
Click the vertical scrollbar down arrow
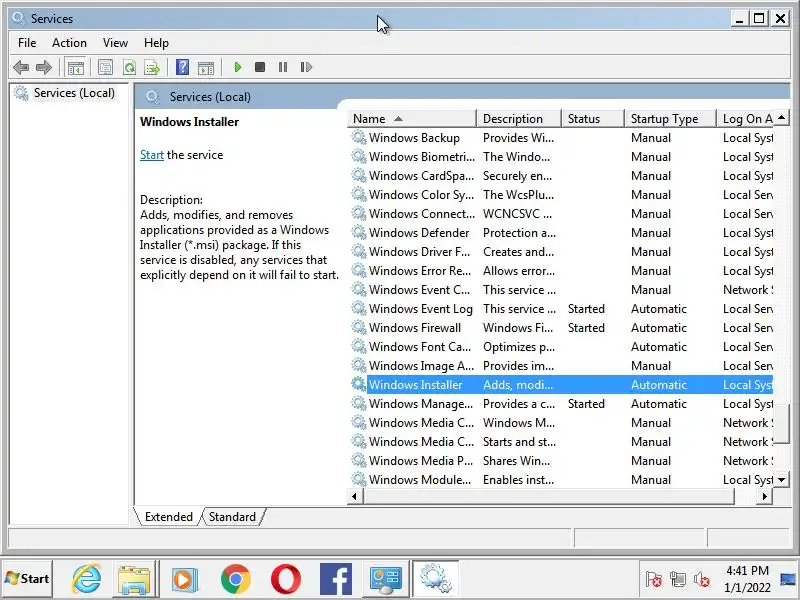coord(782,480)
